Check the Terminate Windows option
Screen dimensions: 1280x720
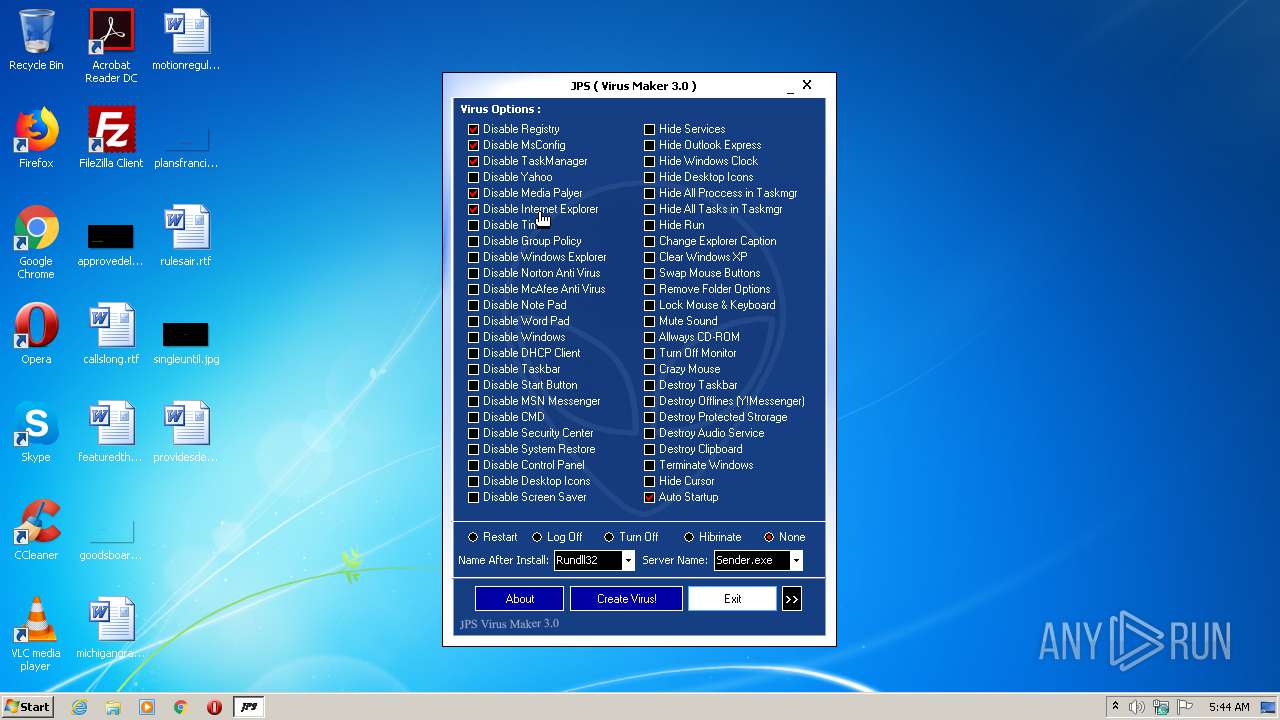point(650,465)
